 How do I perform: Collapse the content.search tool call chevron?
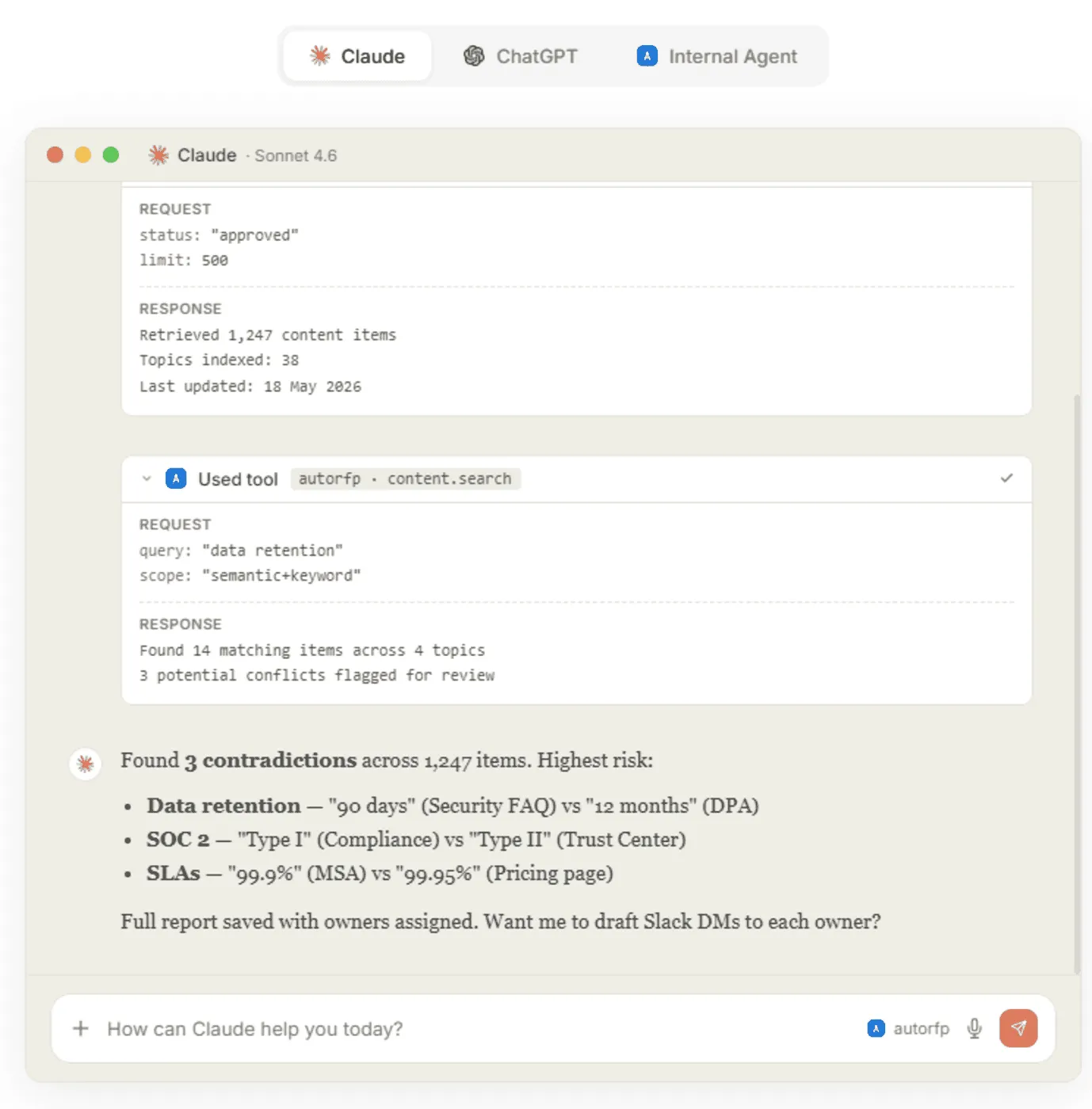pyautogui.click(x=147, y=478)
